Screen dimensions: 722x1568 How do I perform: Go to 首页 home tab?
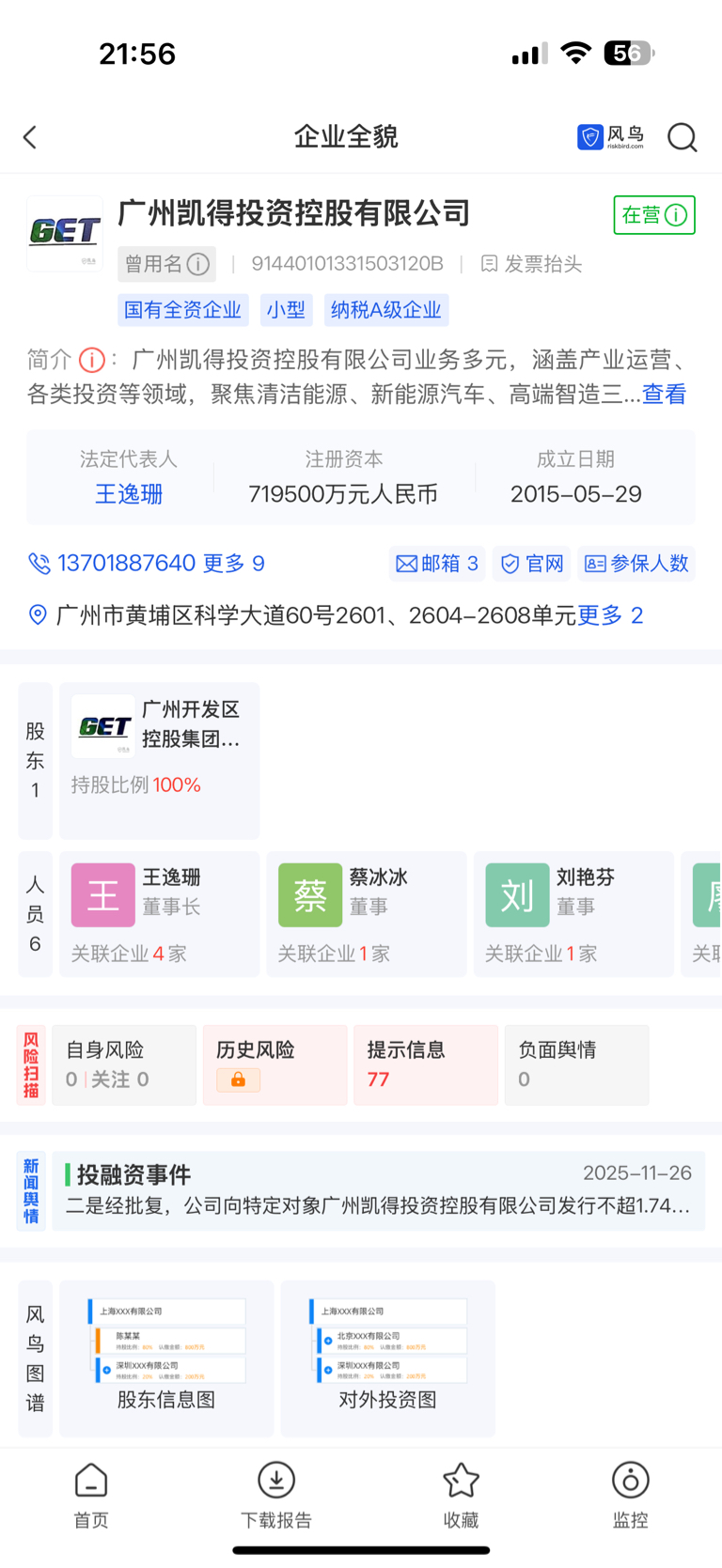91,1496
